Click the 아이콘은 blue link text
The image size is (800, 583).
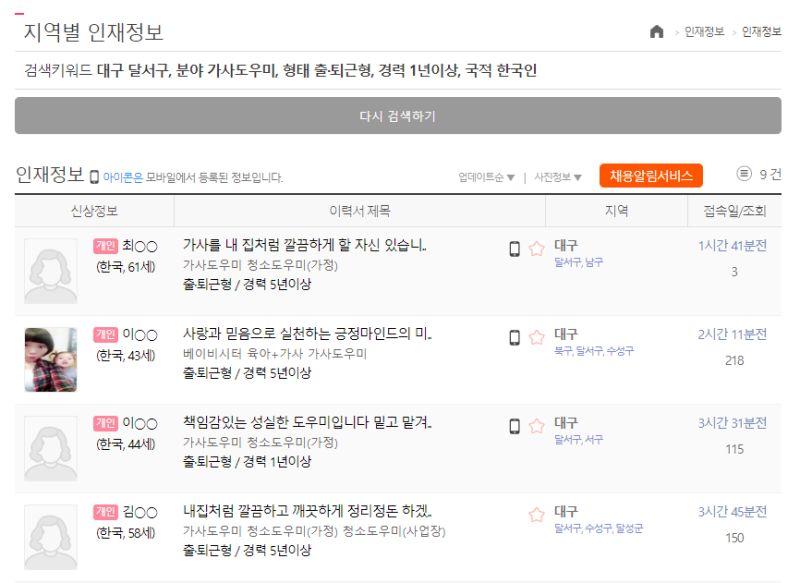click(122, 178)
